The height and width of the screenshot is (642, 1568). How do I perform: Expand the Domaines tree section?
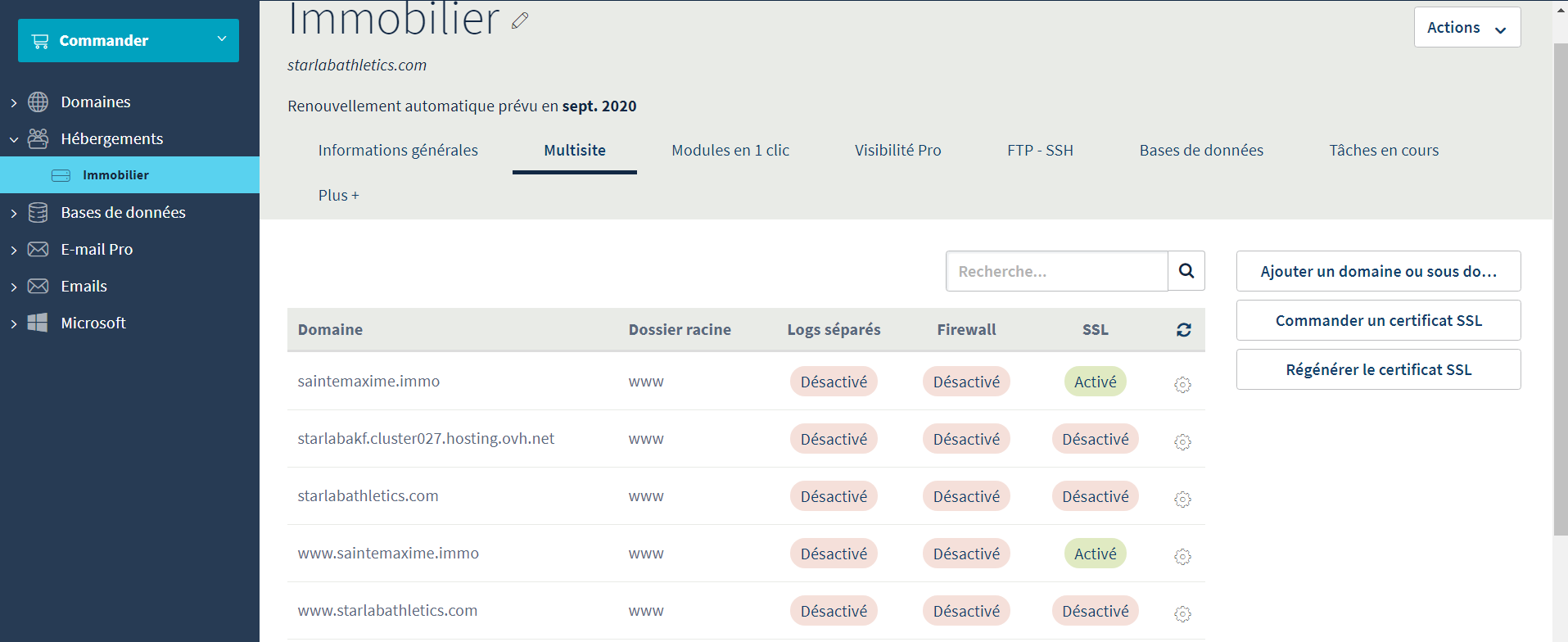14,102
